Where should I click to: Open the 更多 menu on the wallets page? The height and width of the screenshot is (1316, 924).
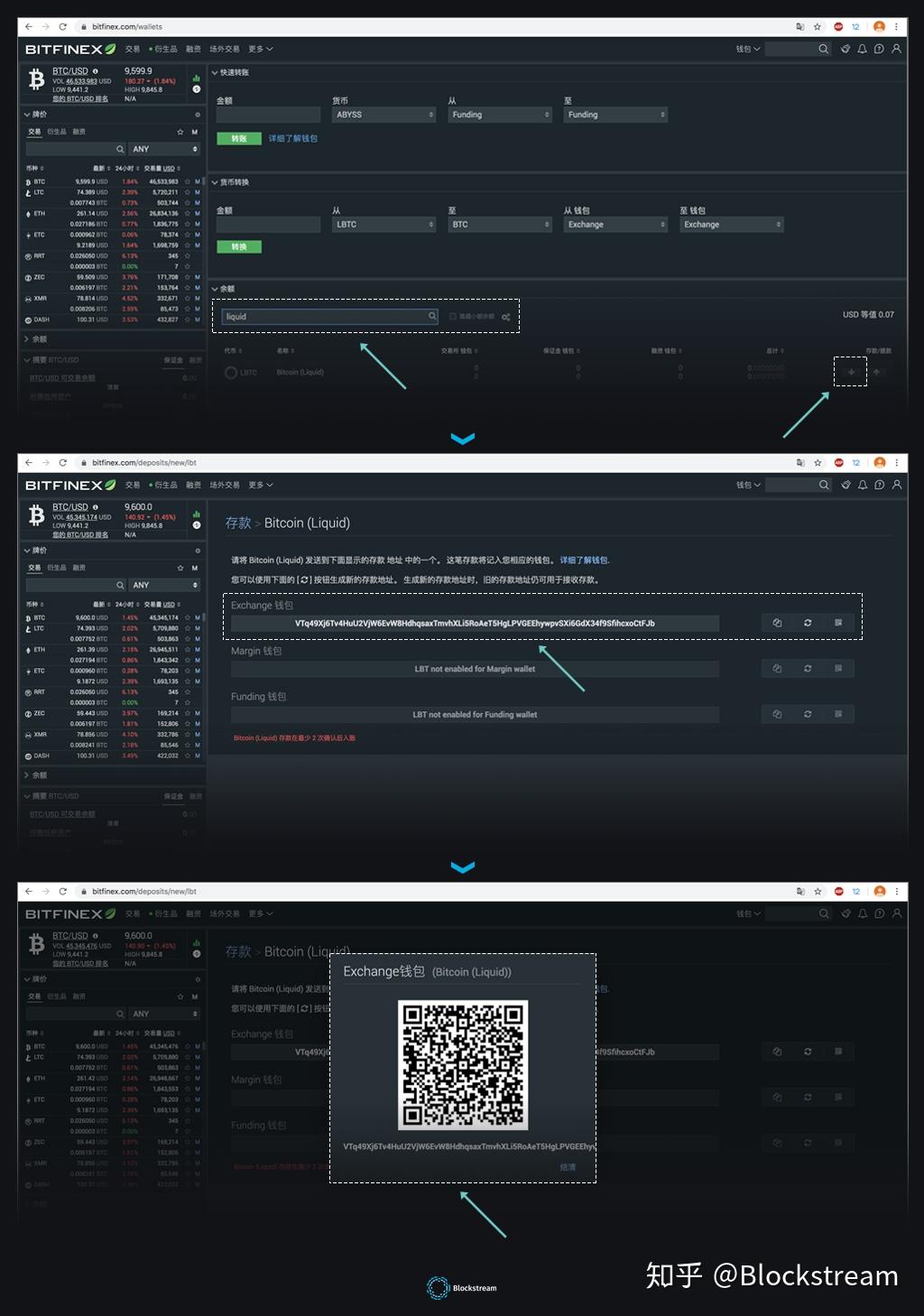260,49
